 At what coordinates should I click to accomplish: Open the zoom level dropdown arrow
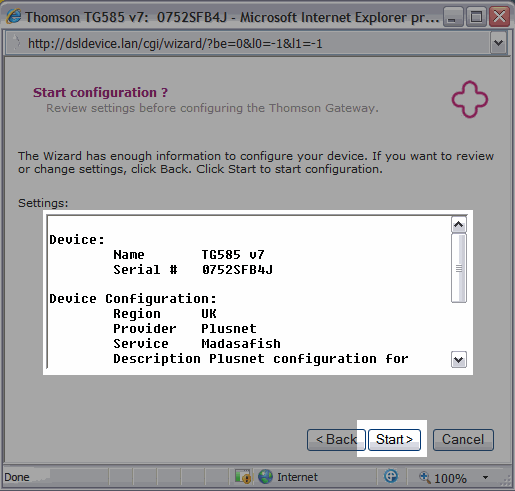click(x=485, y=478)
